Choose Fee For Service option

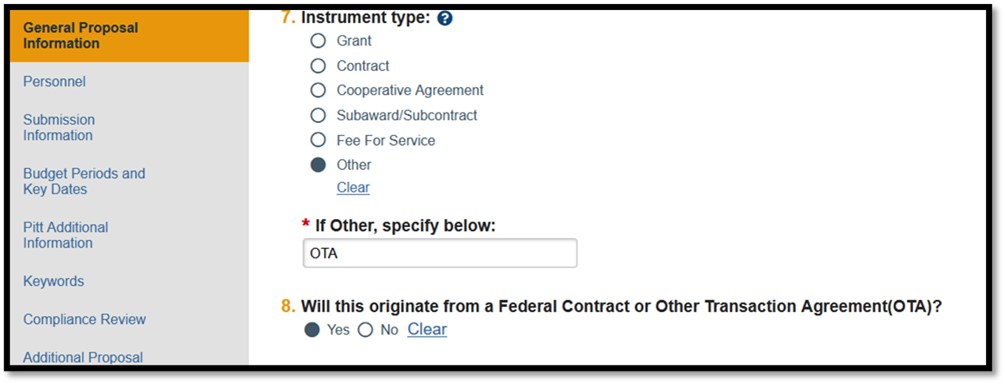click(318, 140)
